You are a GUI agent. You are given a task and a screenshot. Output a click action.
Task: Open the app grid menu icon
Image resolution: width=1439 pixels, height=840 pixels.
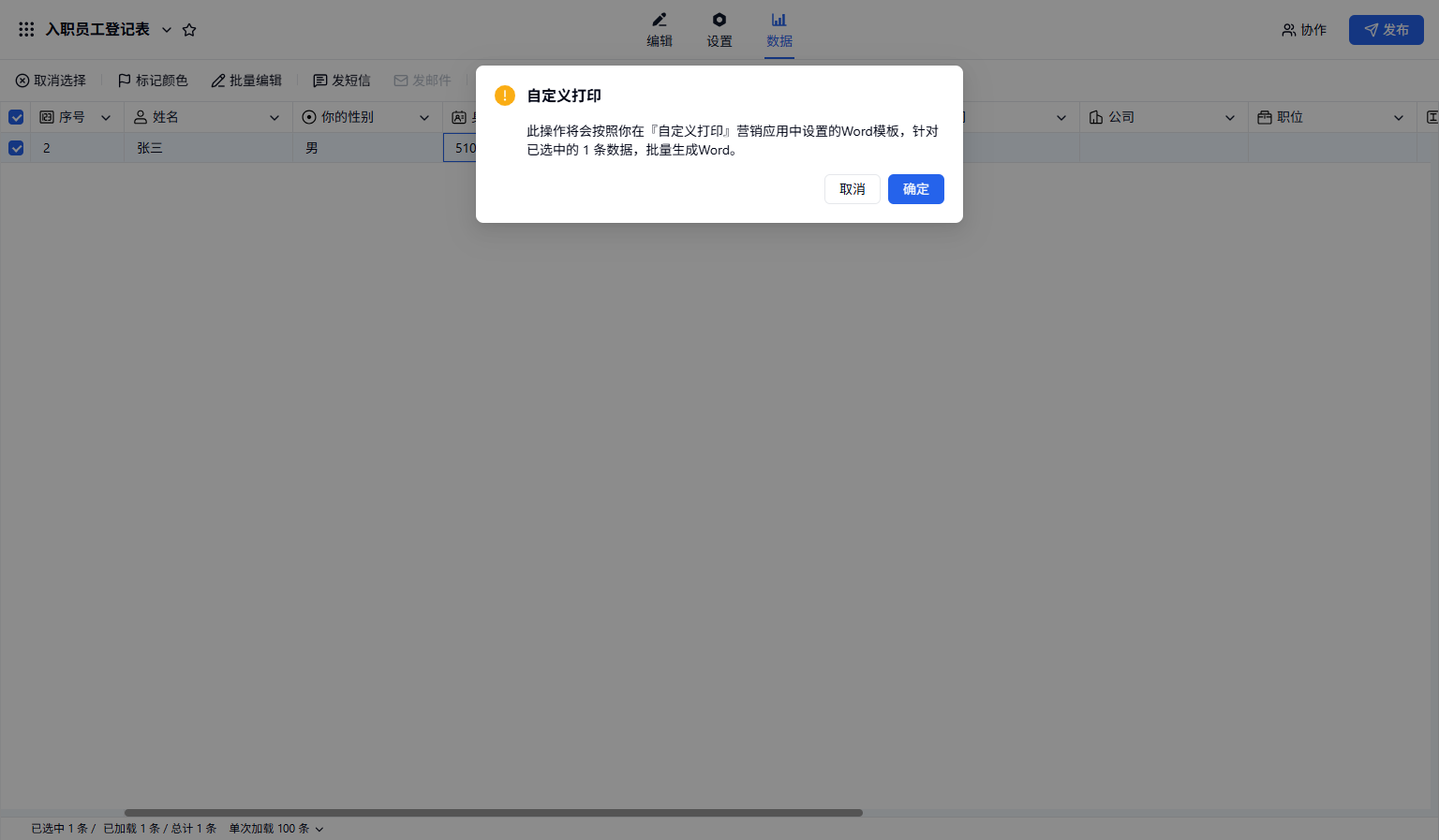pyautogui.click(x=26, y=30)
